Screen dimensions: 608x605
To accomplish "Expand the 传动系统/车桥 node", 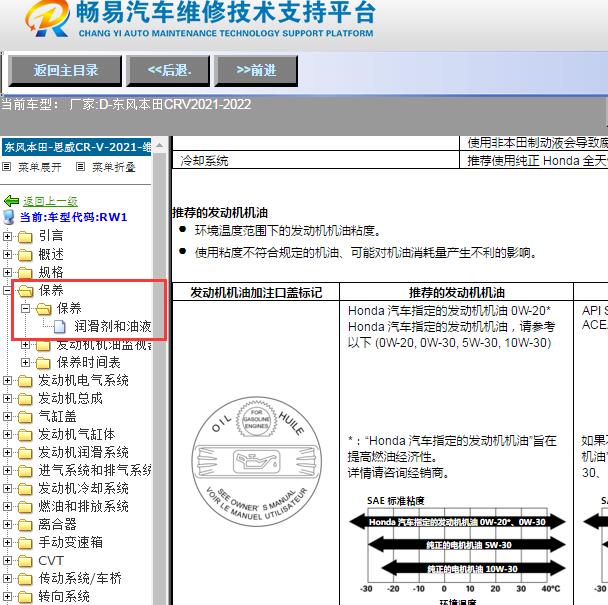I will (x=7, y=579).
